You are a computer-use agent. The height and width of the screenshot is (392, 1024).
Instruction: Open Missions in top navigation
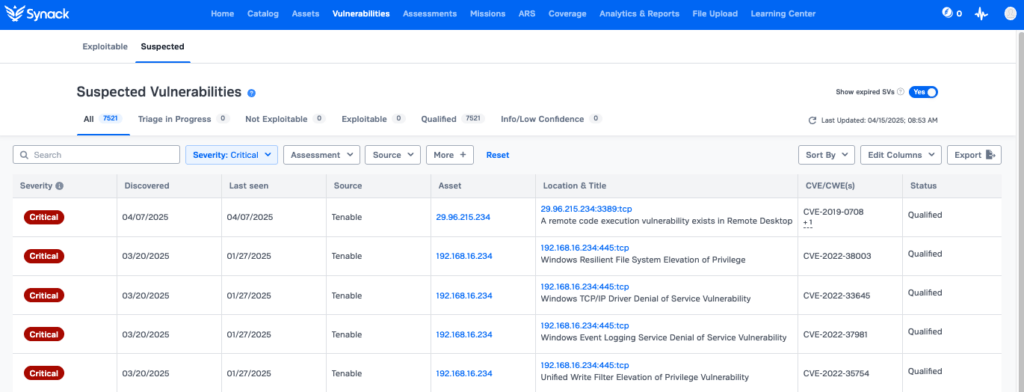pyautogui.click(x=488, y=14)
